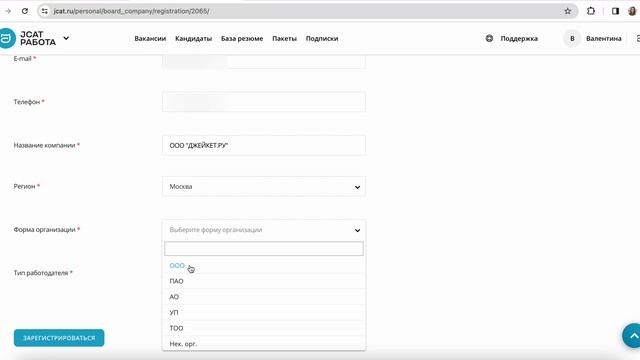Click into the E-mail field
Image resolution: width=640 pixels, height=360 pixels.
(x=264, y=61)
